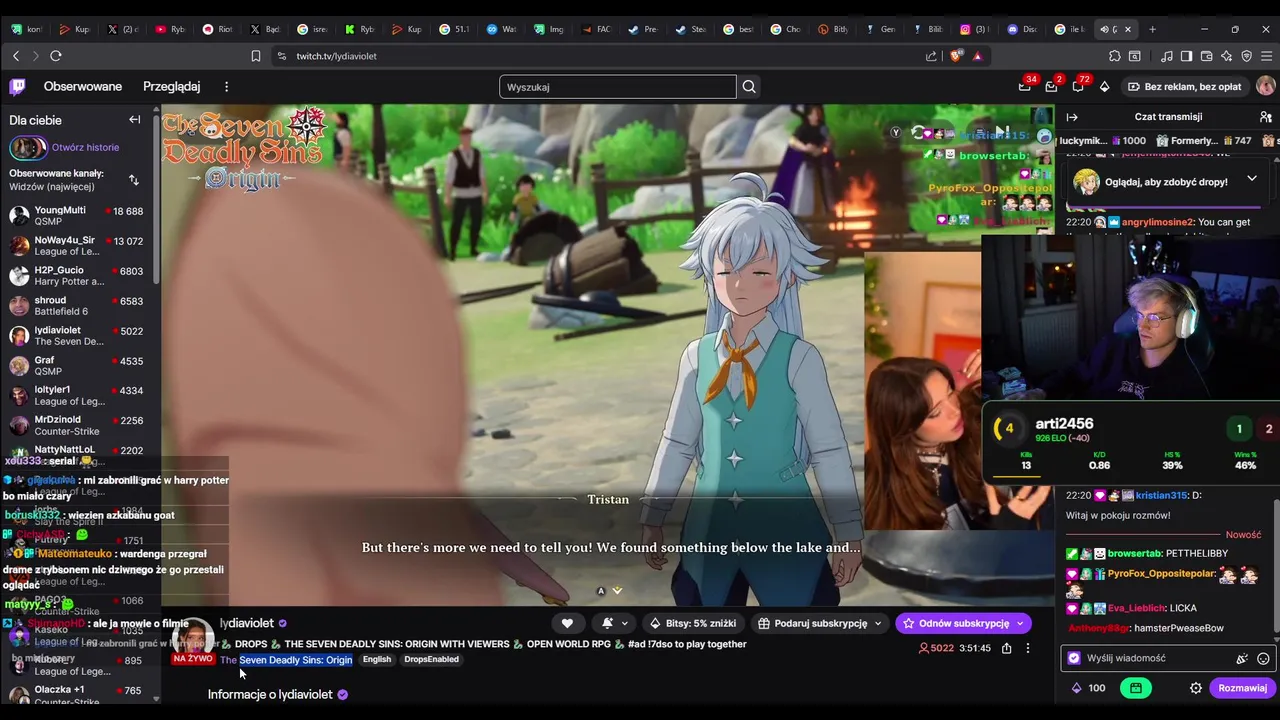Click the follow heart button

(x=567, y=623)
